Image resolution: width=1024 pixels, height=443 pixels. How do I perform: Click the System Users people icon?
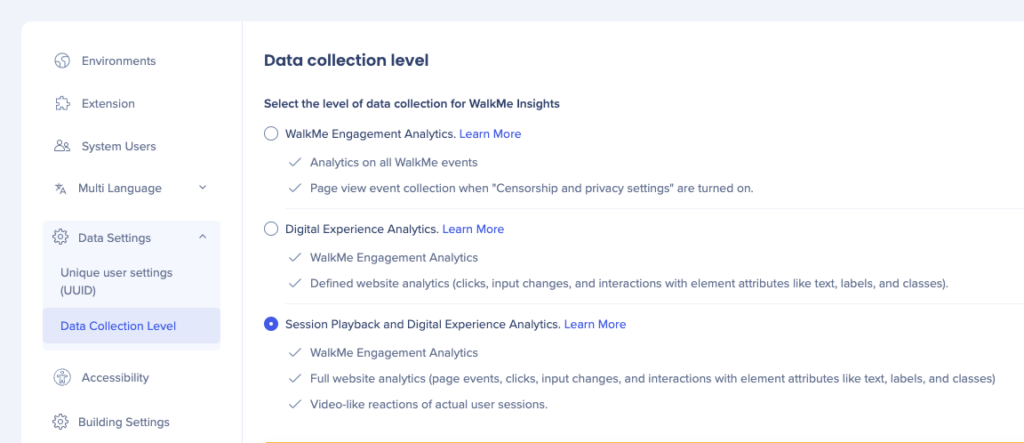click(x=62, y=146)
